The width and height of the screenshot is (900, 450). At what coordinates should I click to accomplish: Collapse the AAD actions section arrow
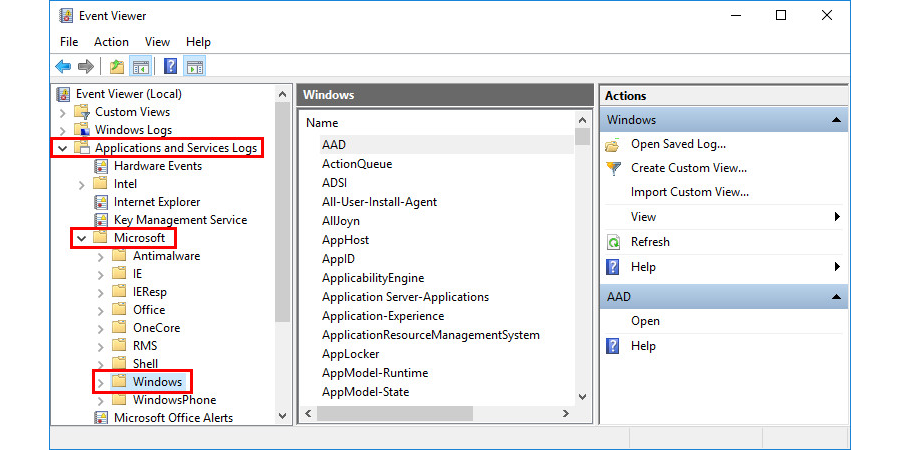click(x=836, y=297)
